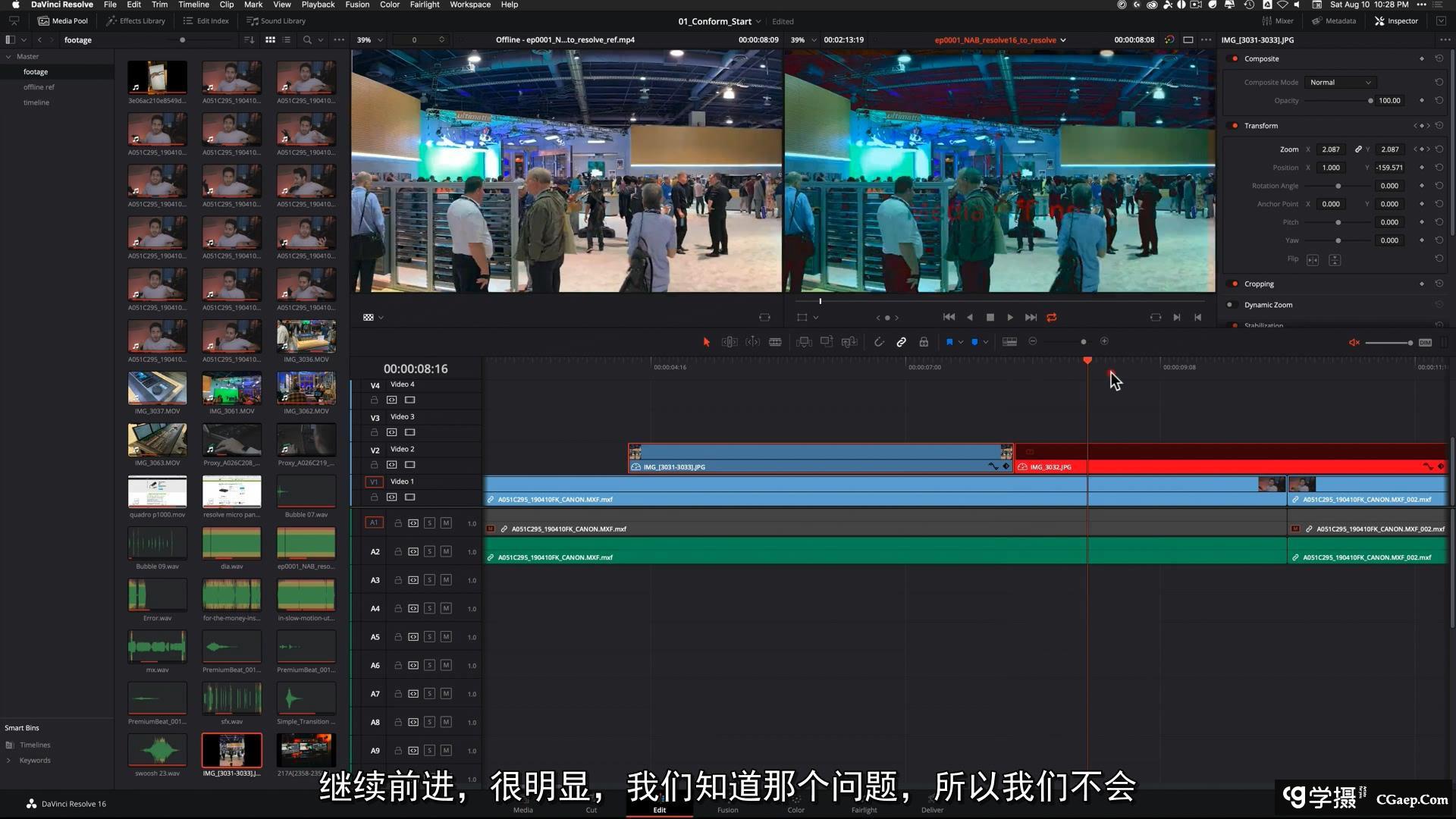Screen dimensions: 1456x819
Task: Click the Trim edit mode icon
Action: pyautogui.click(x=729, y=342)
